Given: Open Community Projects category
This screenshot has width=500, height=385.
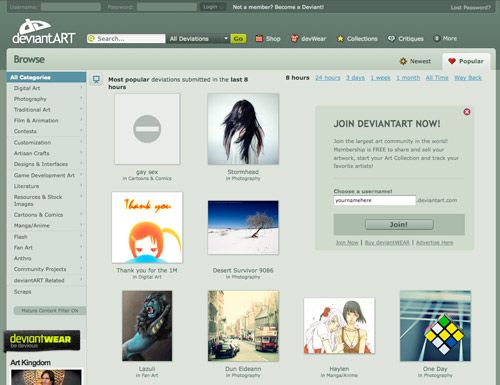Looking at the screenshot, I should click(46, 269).
